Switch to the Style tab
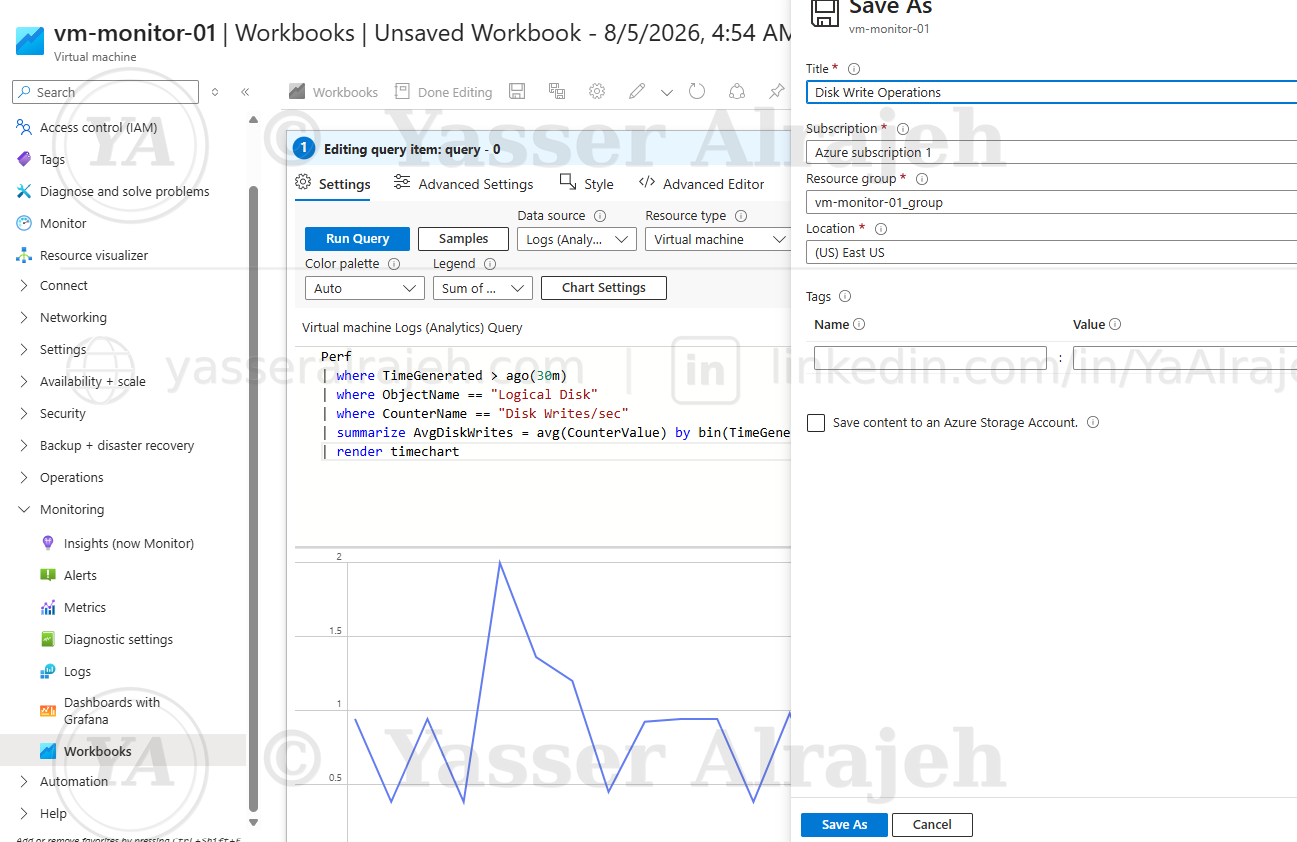The width and height of the screenshot is (1297, 842). coord(586,184)
